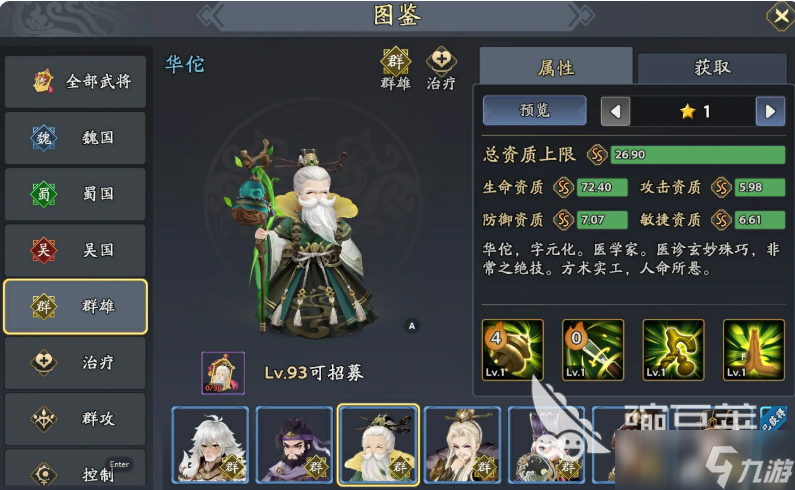Select the second skill icon with number 0

[x=593, y=349]
